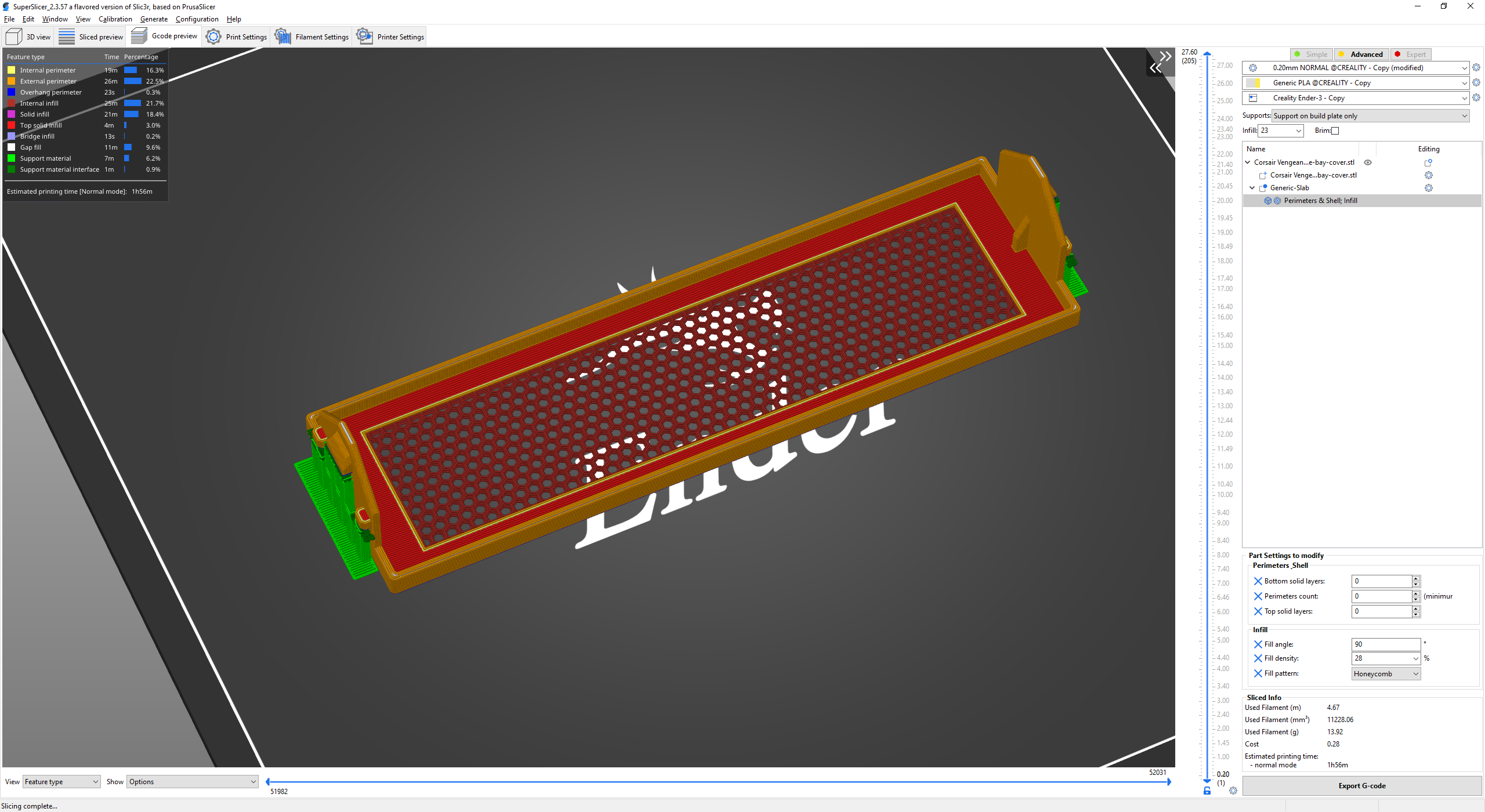Screen dimensions: 1485x812
Task: Increase Bottom solid layers stepper
Action: [1416, 578]
